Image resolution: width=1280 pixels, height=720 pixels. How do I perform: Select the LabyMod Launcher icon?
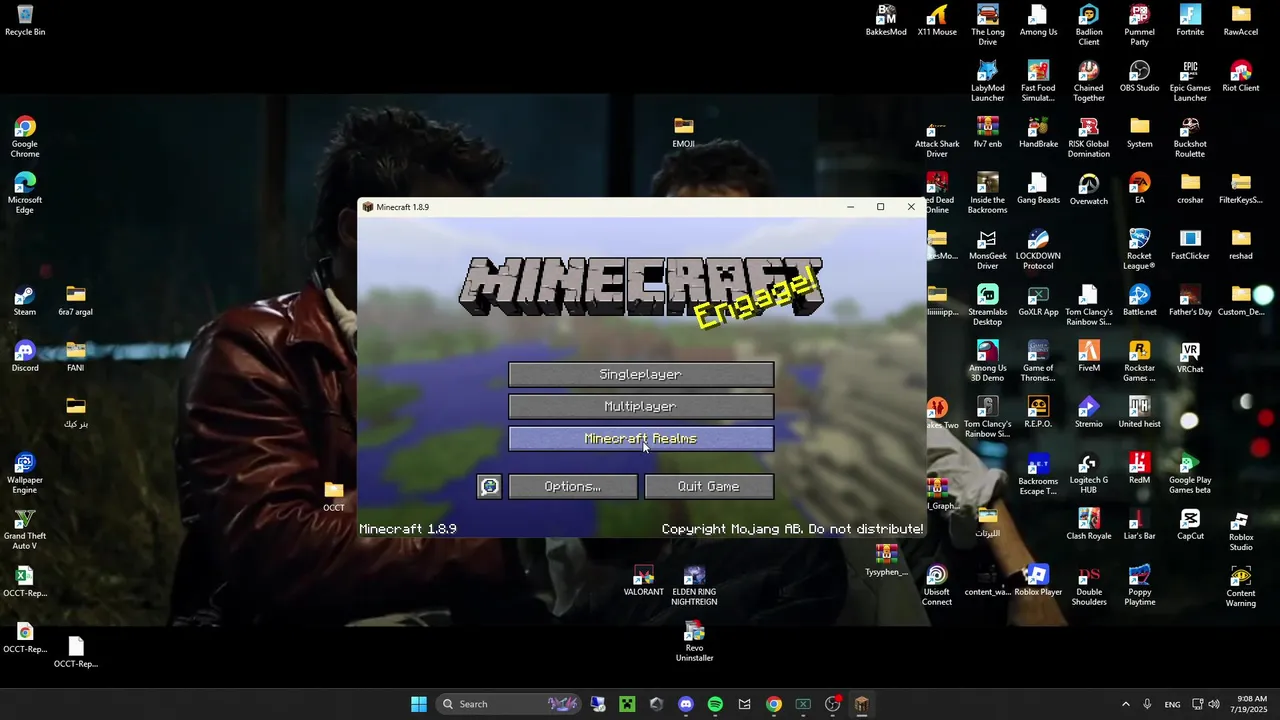[x=988, y=82]
